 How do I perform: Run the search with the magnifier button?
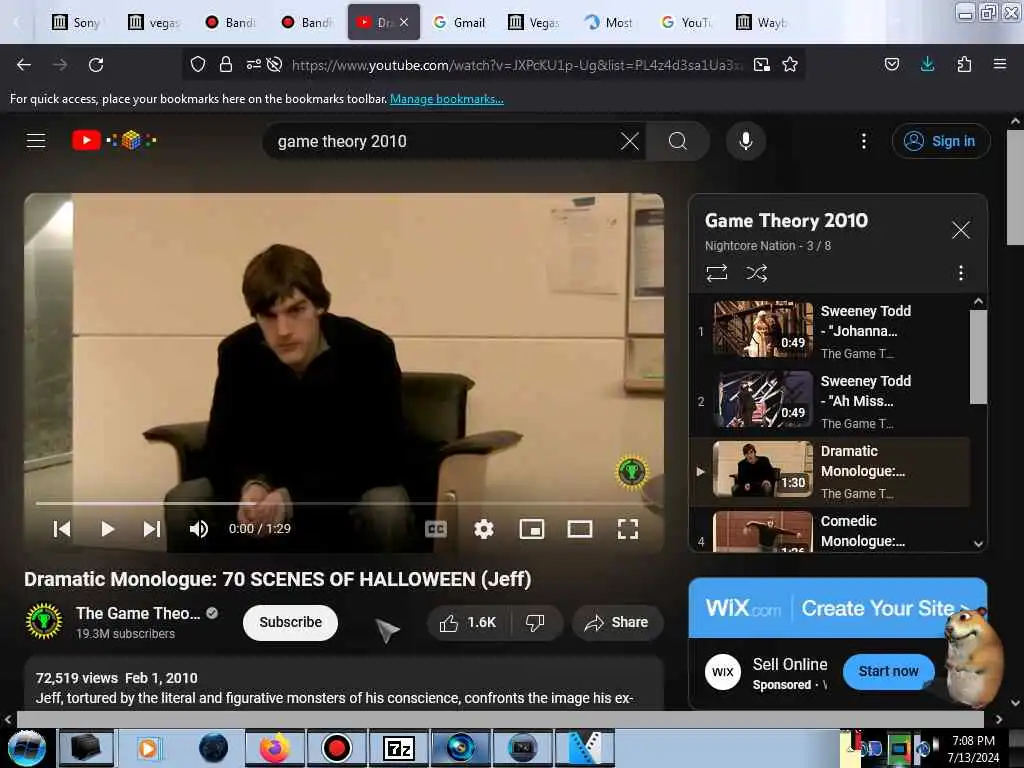[677, 141]
